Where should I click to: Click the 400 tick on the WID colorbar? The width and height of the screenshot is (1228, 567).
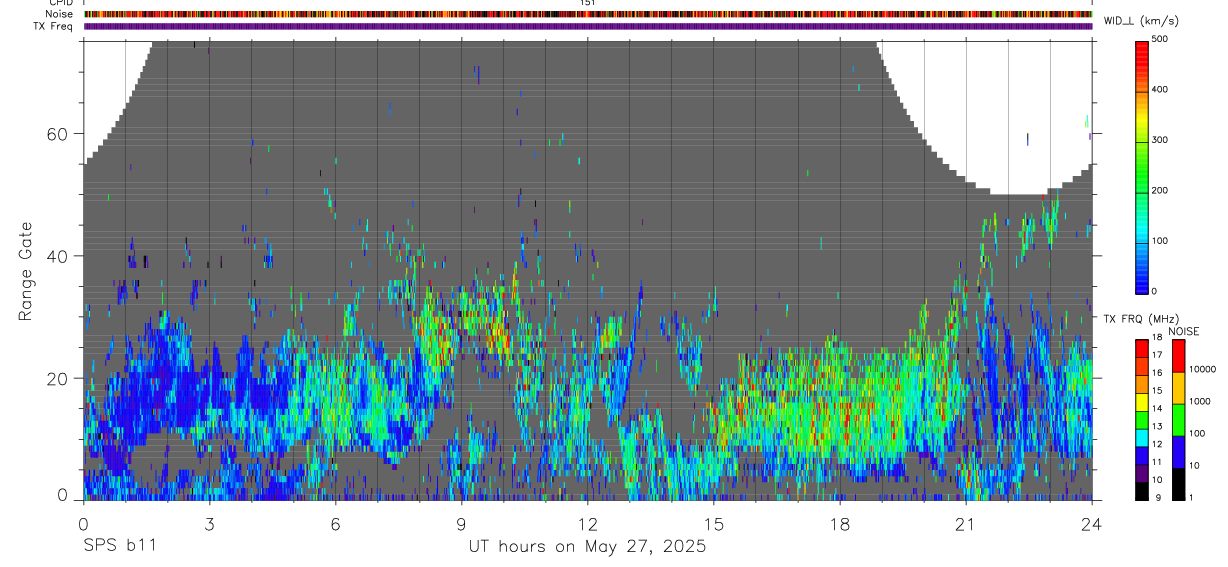pos(1162,89)
